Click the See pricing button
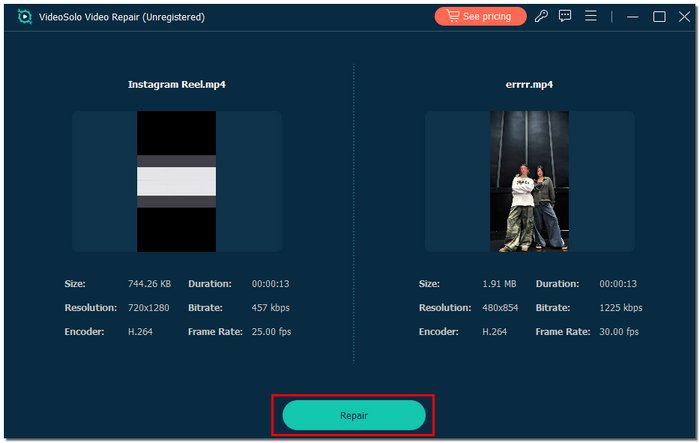 point(480,16)
